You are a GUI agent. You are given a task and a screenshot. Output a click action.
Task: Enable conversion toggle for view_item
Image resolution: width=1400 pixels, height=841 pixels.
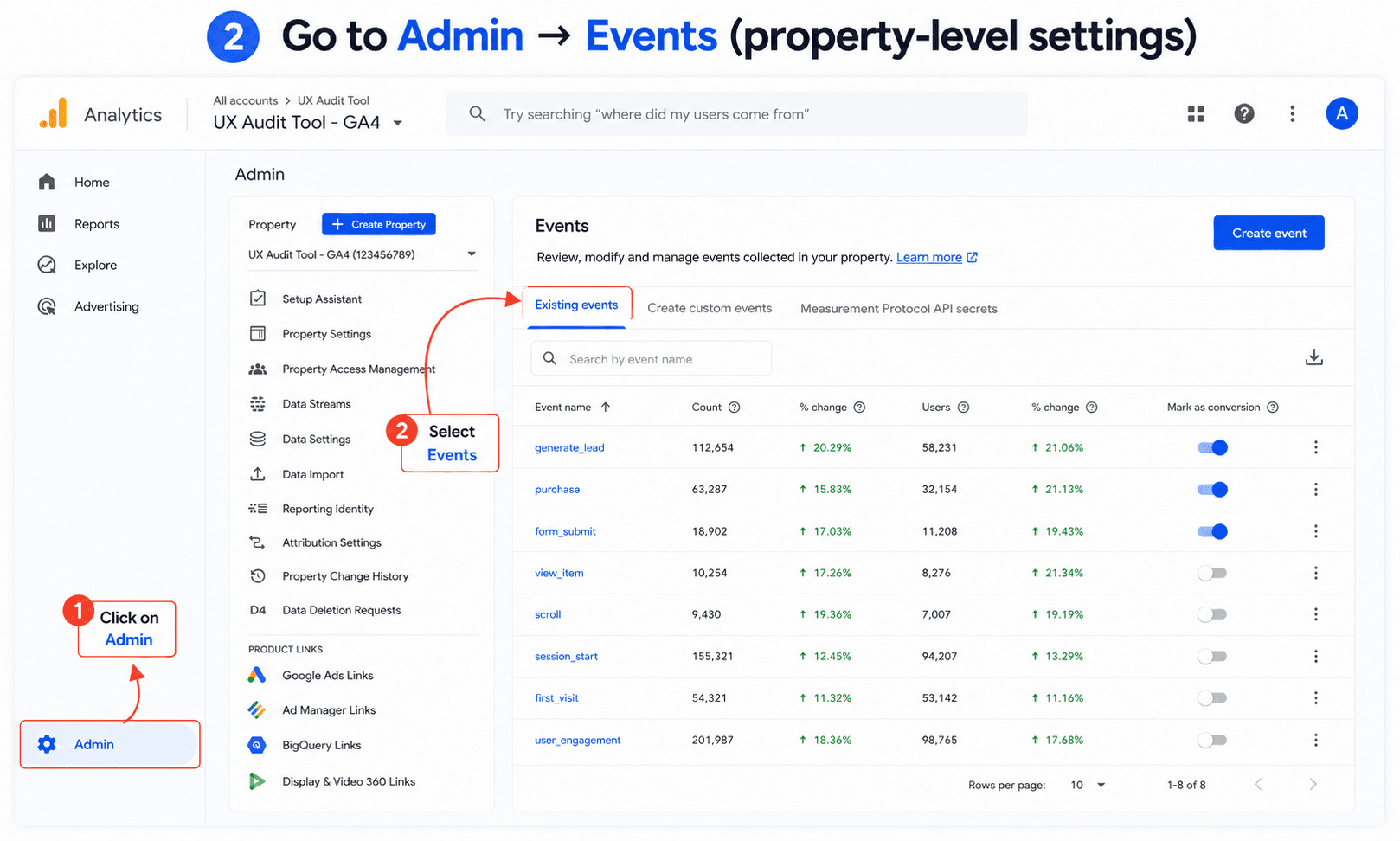(1212, 573)
